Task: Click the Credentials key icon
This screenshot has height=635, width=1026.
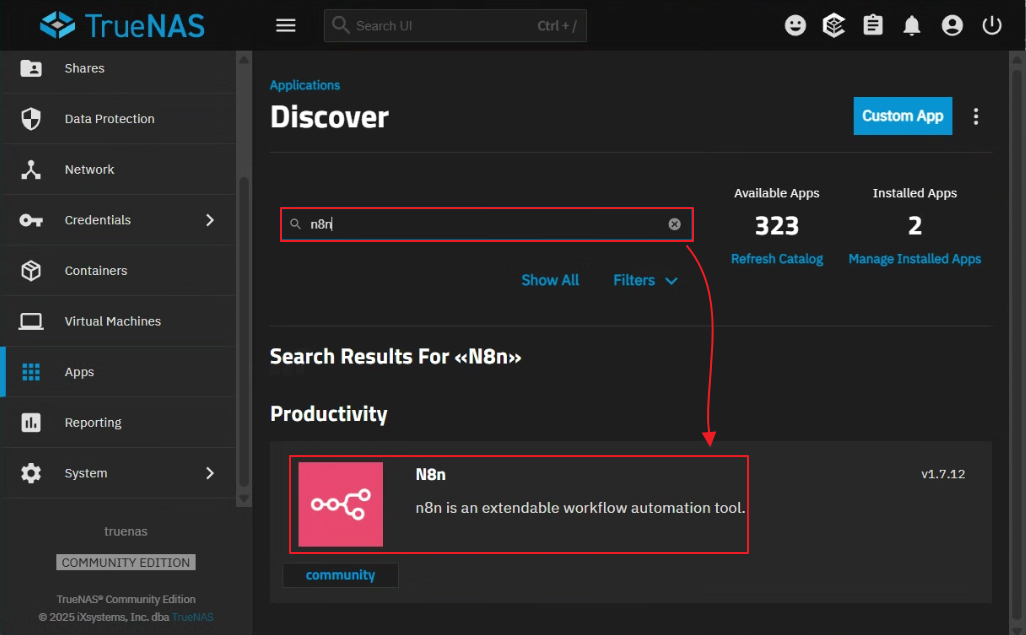Action: 31,220
